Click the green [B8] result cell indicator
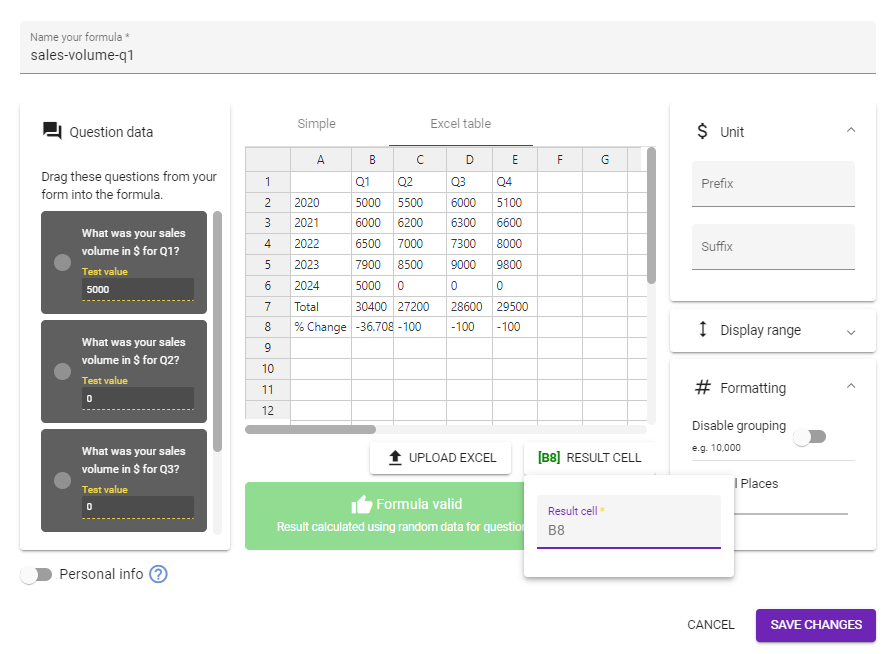The width and height of the screenshot is (896, 654). click(x=549, y=457)
